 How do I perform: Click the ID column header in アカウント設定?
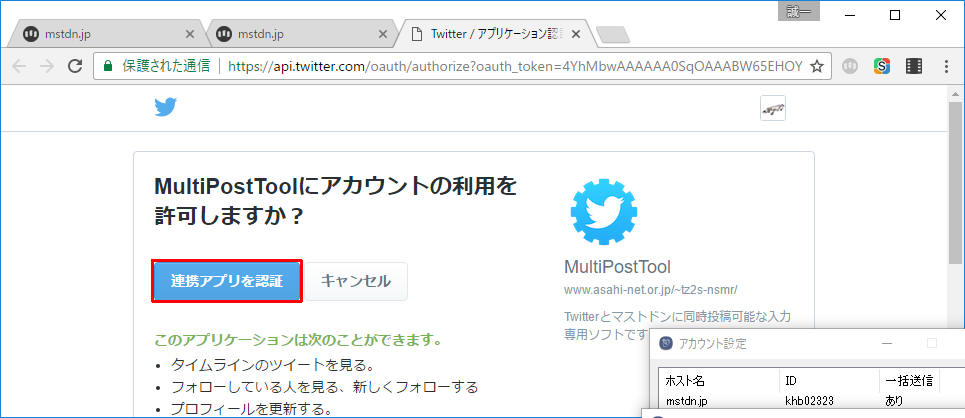coord(829,380)
